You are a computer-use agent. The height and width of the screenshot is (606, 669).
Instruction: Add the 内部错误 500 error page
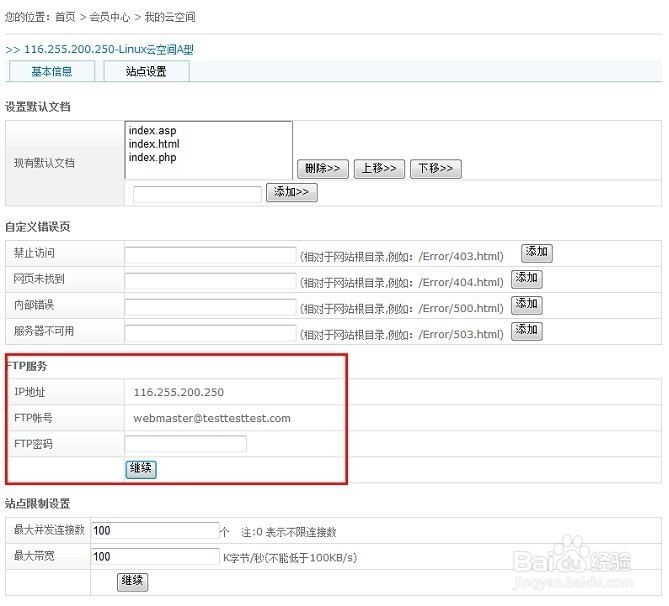527,305
